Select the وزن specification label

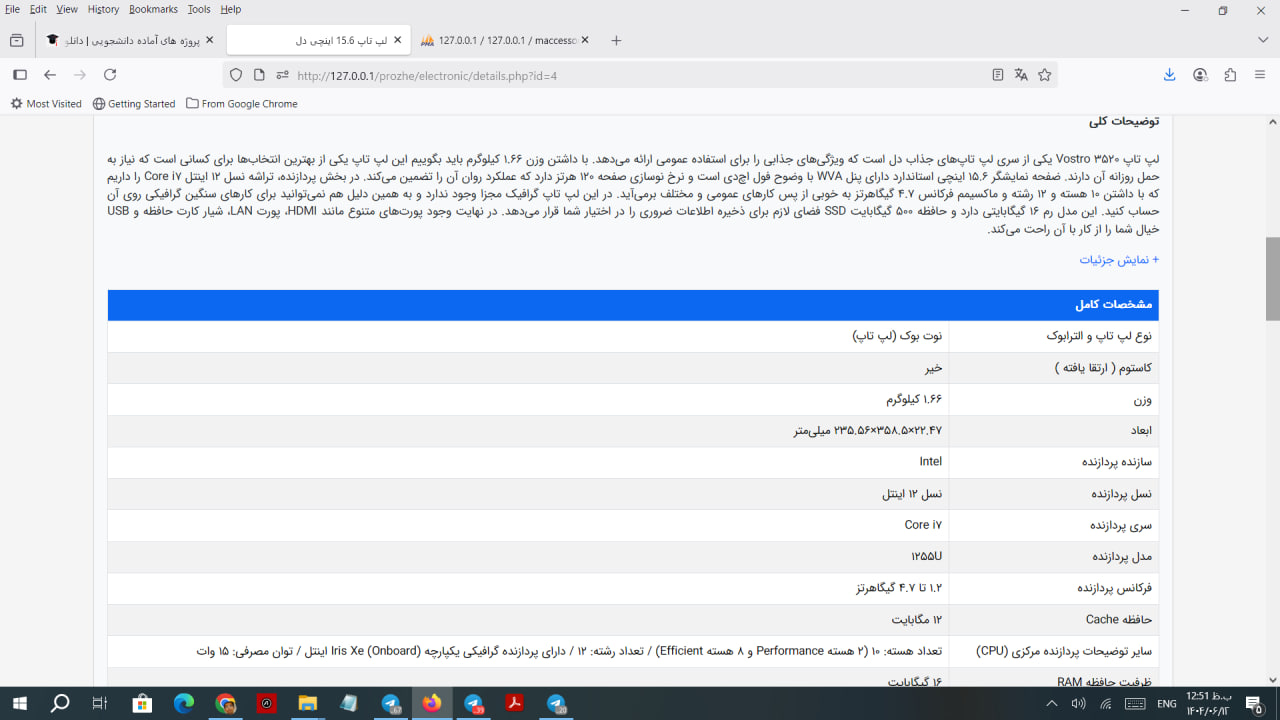click(x=1142, y=400)
